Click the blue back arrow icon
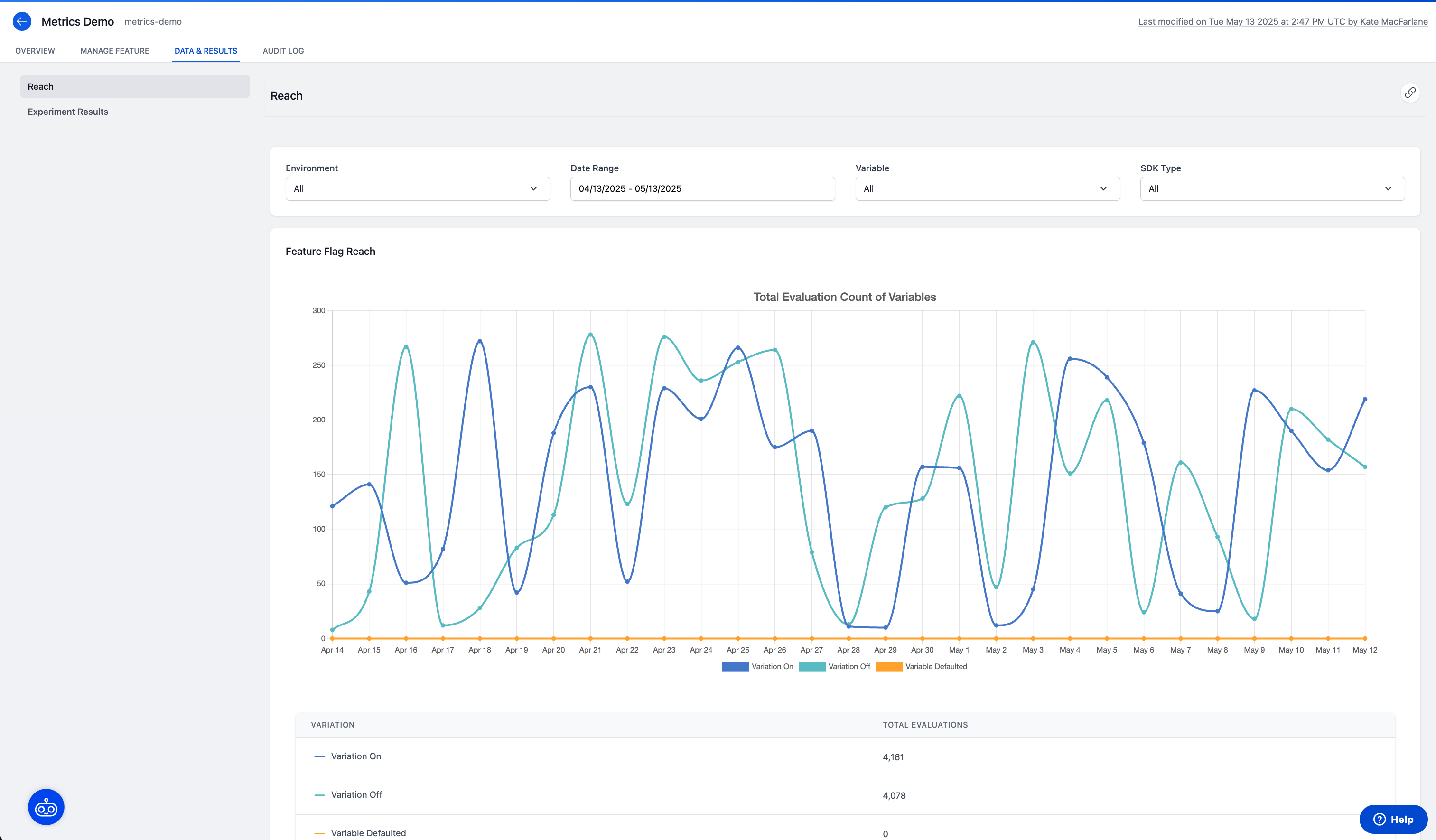 [22, 22]
